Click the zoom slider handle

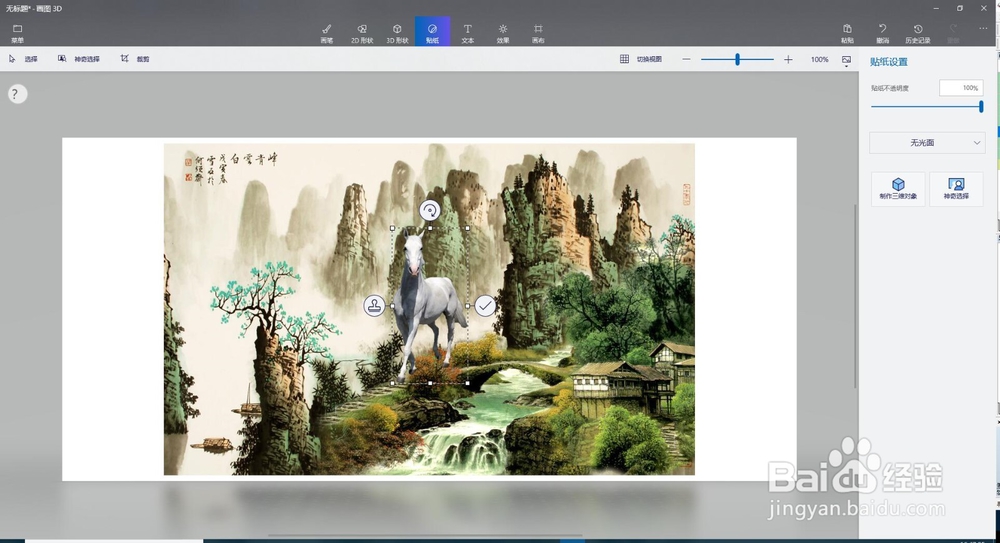click(737, 59)
